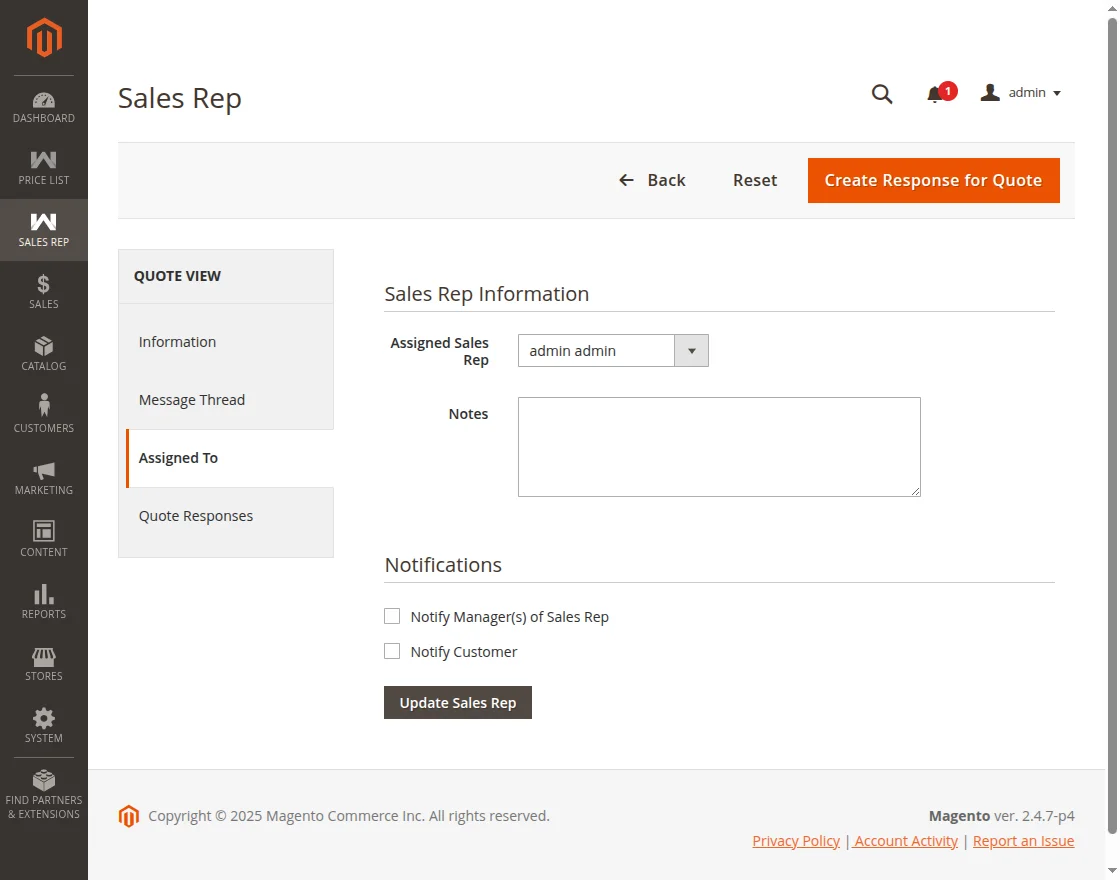Viewport: 1120px width, 880px height.
Task: Open the notifications bell icon
Action: click(x=935, y=95)
